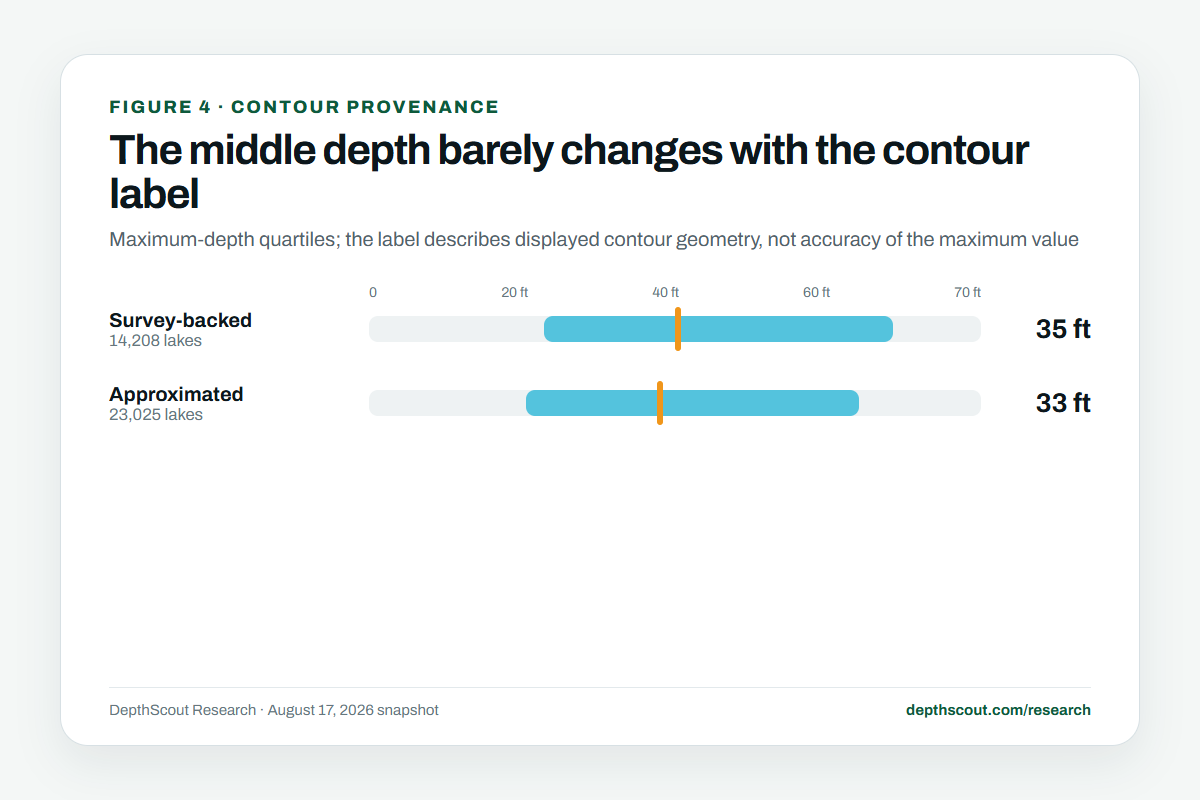
Task: Click the 33 ft median value
Action: pyautogui.click(x=1063, y=403)
